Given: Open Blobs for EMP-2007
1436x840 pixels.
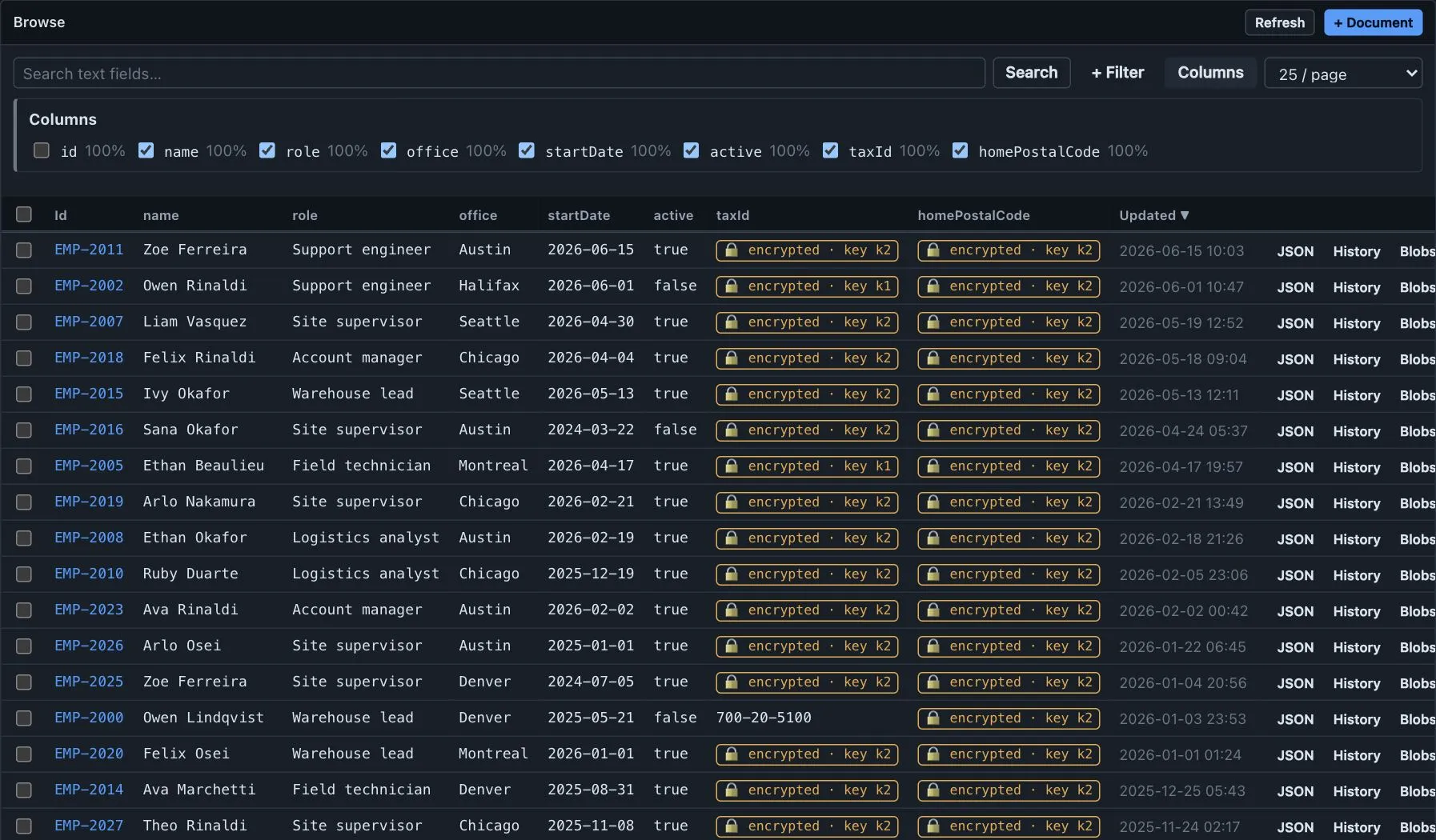Looking at the screenshot, I should point(1417,323).
